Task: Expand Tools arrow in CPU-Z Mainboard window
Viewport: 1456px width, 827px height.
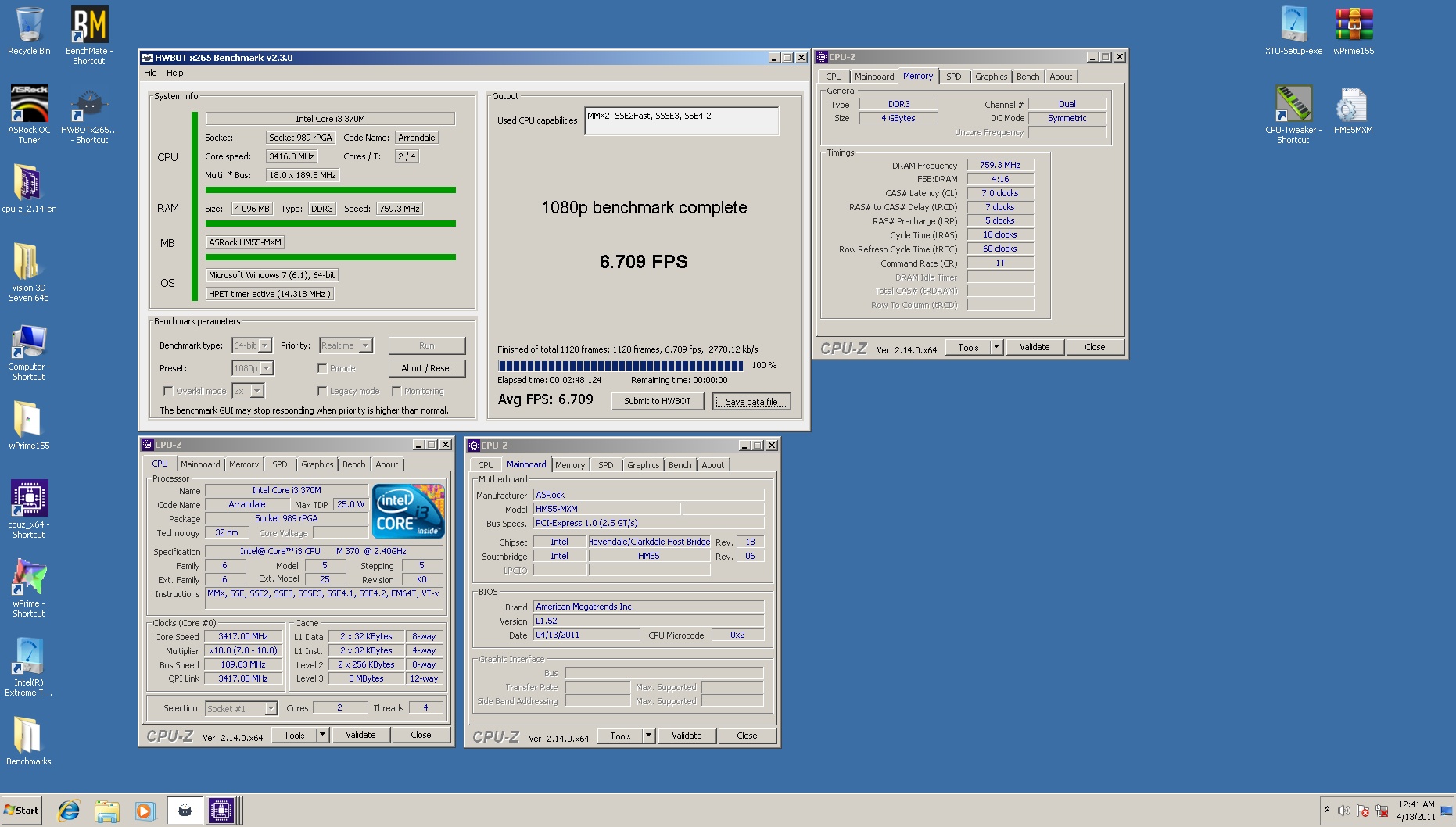Action: 648,736
